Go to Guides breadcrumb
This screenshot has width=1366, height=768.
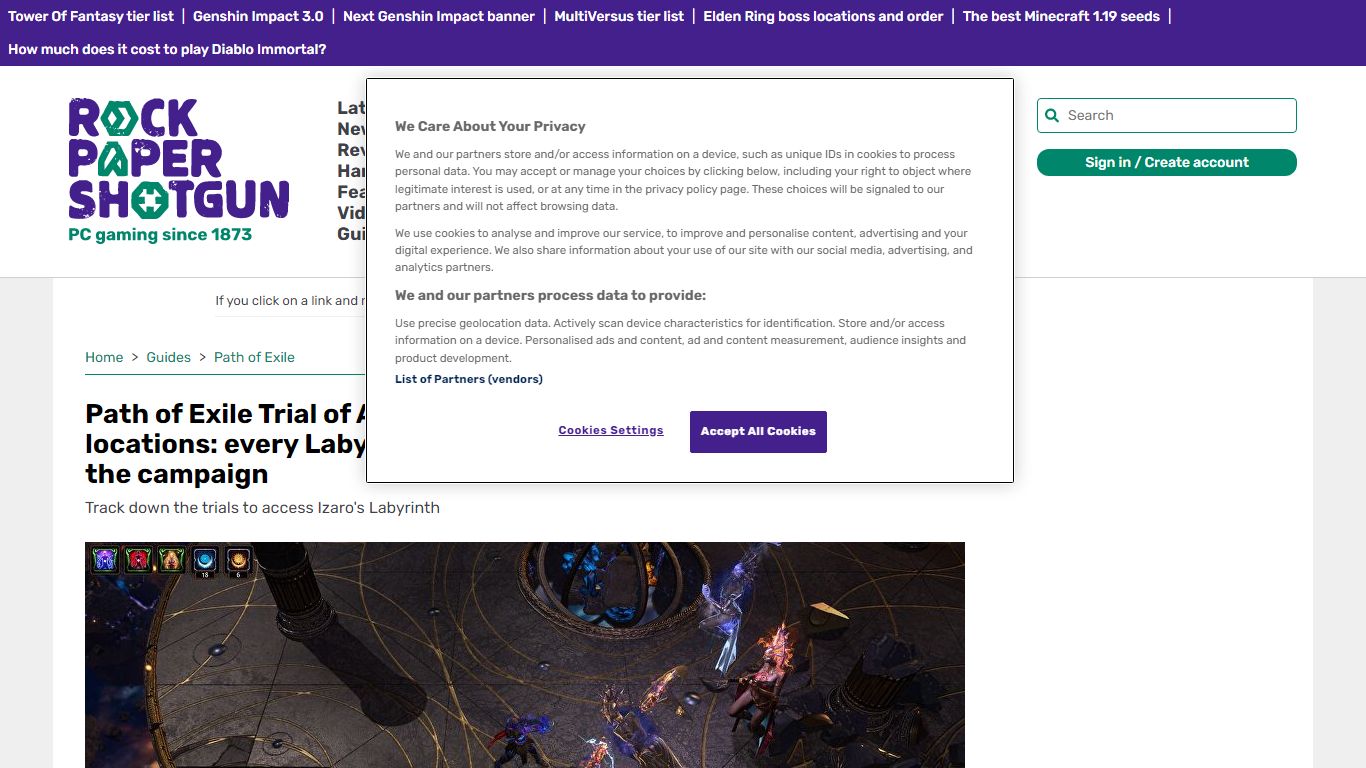168,357
